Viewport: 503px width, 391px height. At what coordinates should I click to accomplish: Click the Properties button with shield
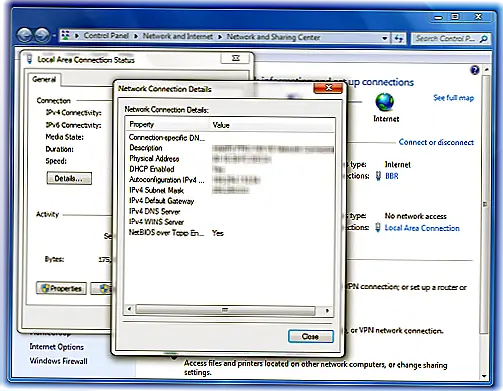(x=61, y=288)
